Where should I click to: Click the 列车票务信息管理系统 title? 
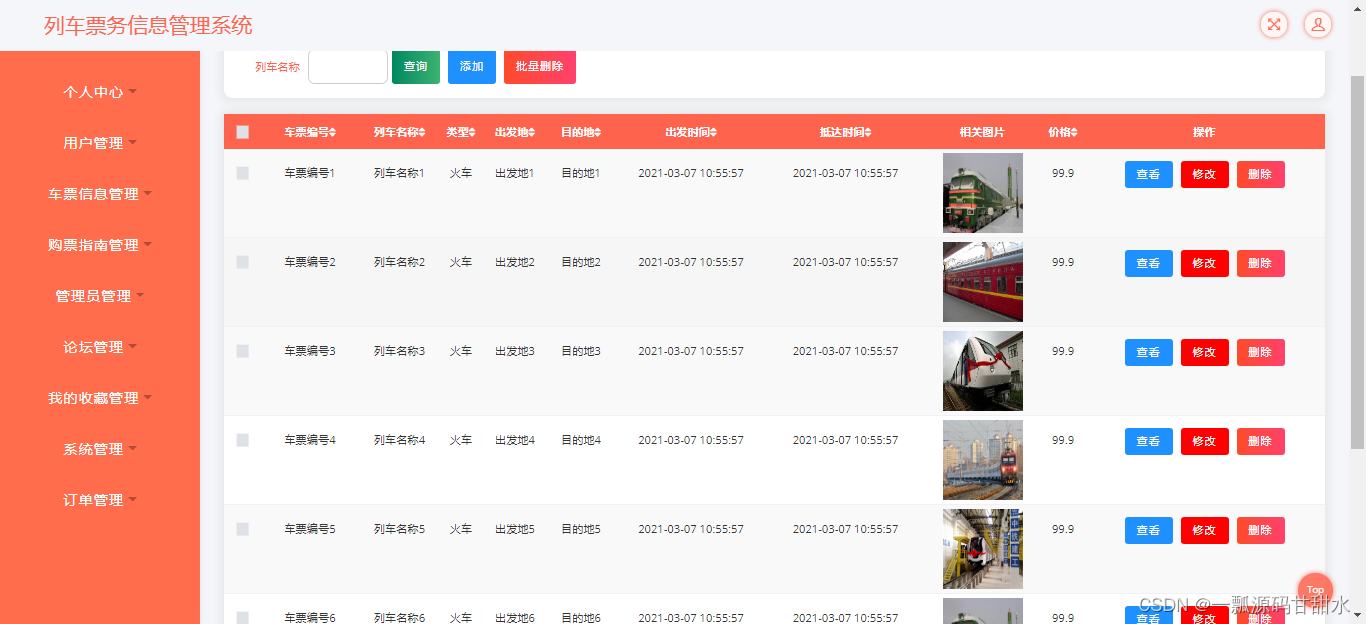148,26
